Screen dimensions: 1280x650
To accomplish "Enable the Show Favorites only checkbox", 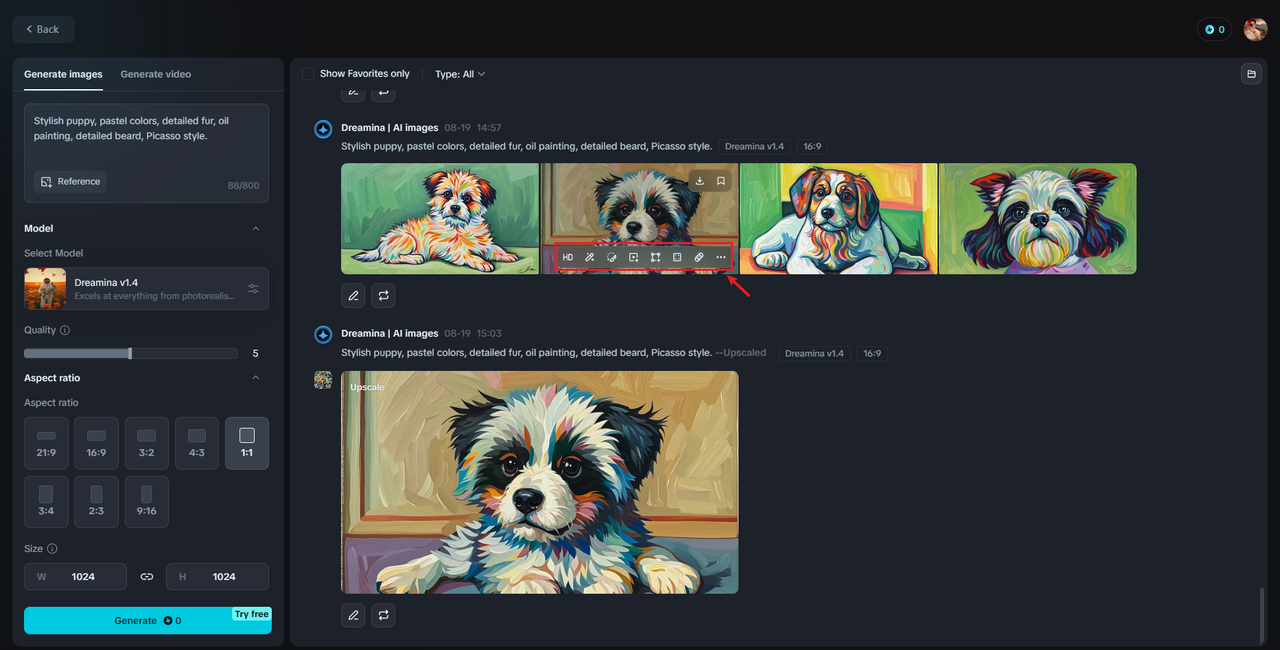I will pyautogui.click(x=308, y=74).
